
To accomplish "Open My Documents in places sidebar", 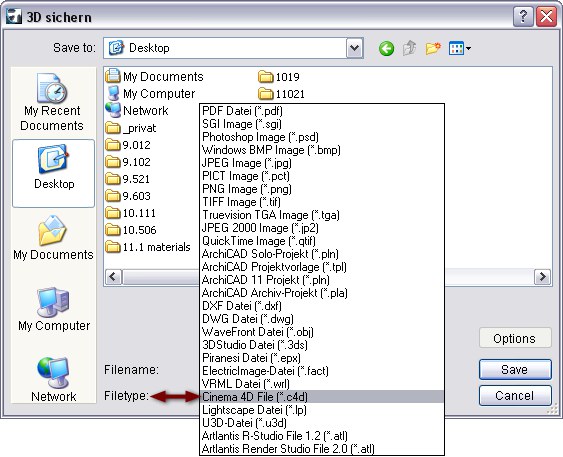I will [53, 238].
